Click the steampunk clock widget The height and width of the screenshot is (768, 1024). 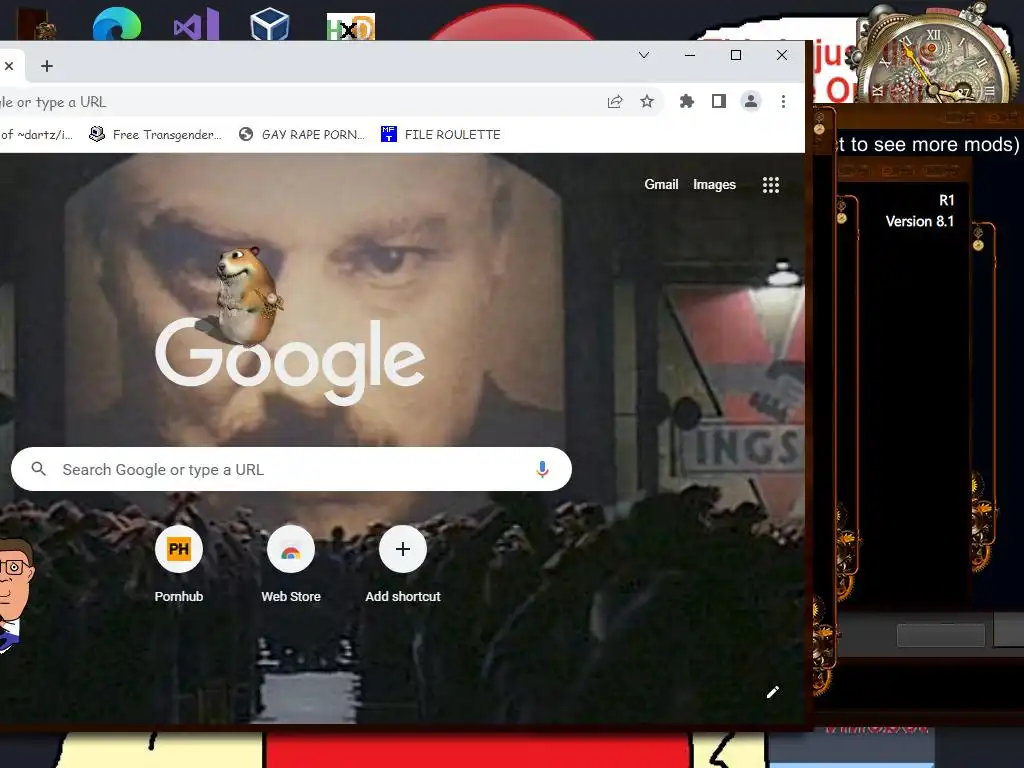[x=936, y=55]
